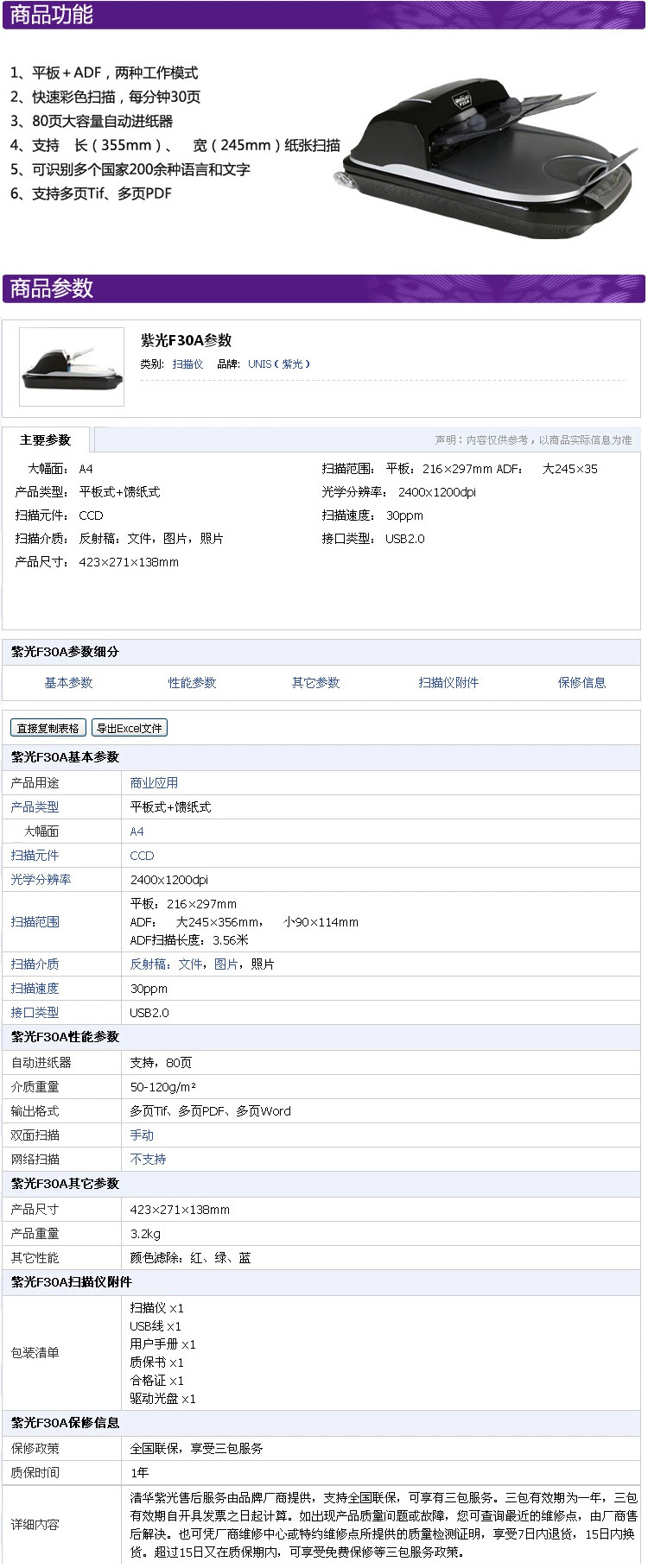Select the 主要参数 tab
The width and height of the screenshot is (648, 1568).
click(x=46, y=440)
